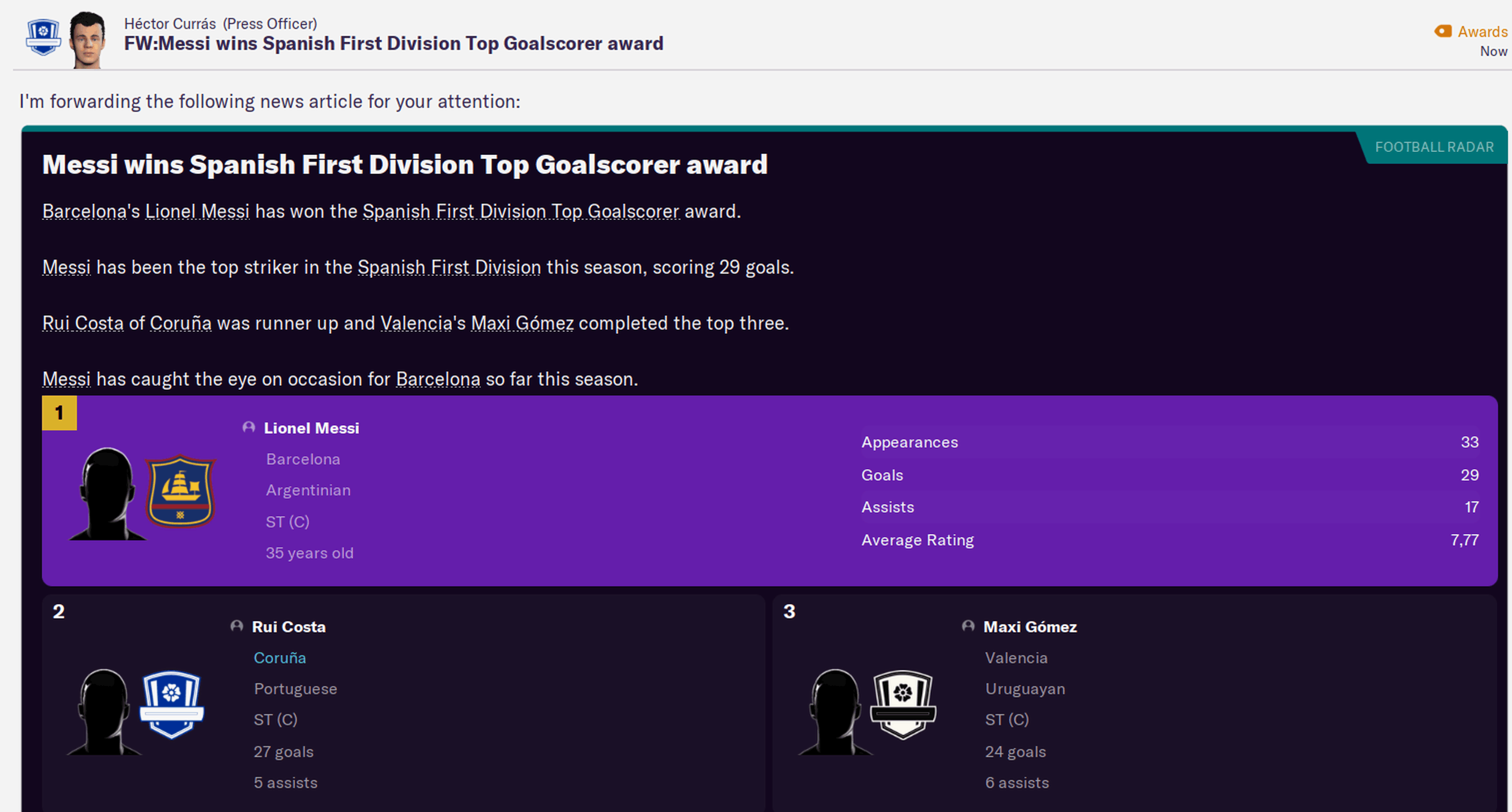The image size is (1512, 812).
Task: Click the Barcelona ship crest badge
Action: coord(180,491)
